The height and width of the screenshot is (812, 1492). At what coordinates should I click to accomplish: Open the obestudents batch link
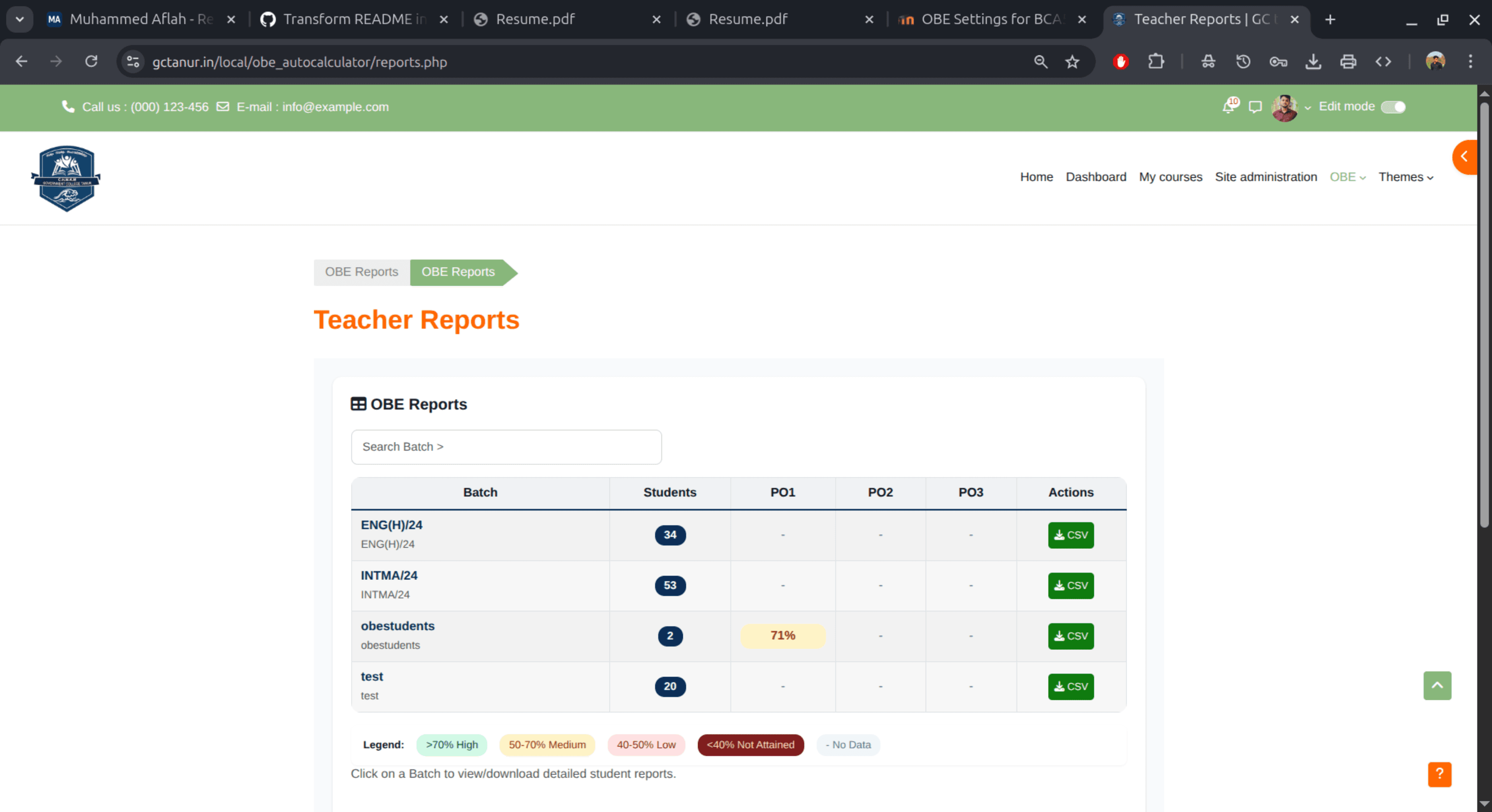point(397,626)
